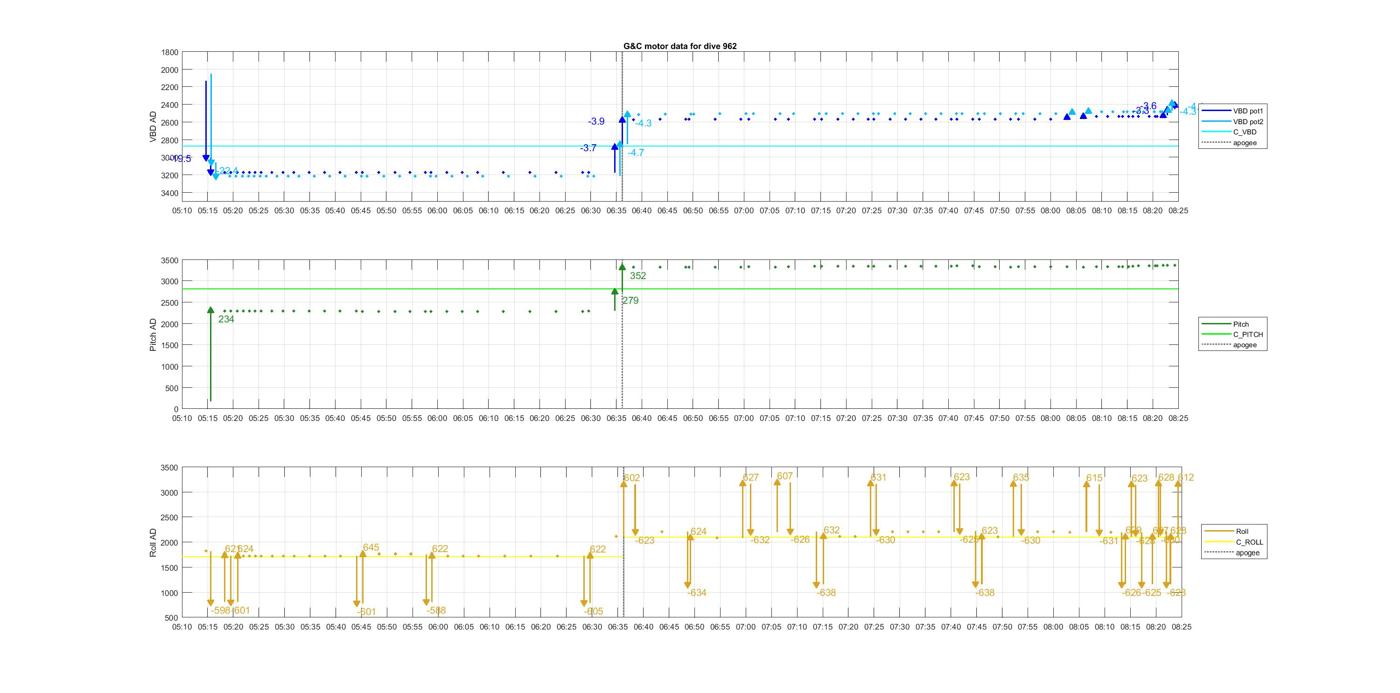
Task: Click the "645" roll data label
Action: 371,548
